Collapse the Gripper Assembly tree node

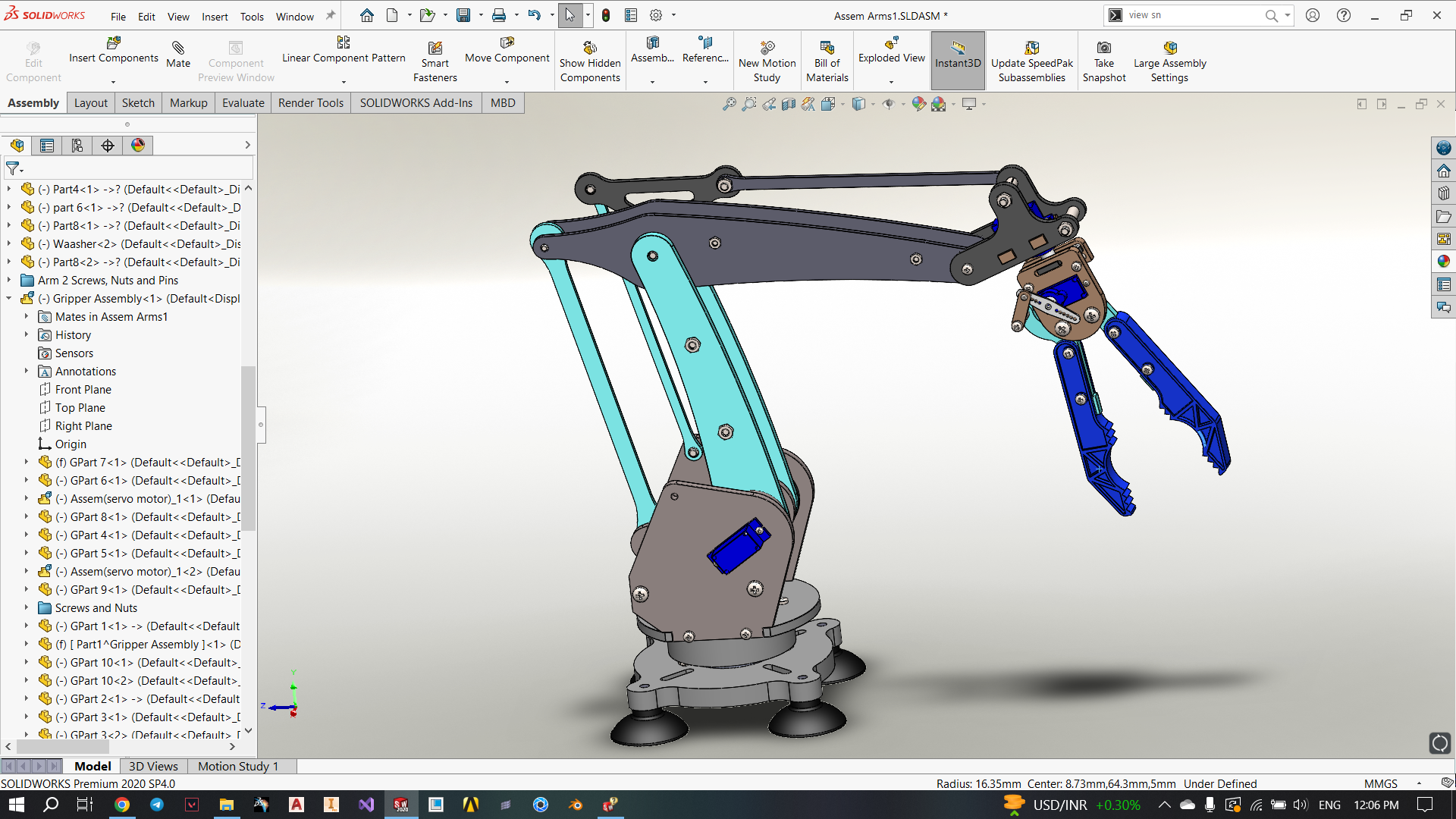[x=9, y=299]
